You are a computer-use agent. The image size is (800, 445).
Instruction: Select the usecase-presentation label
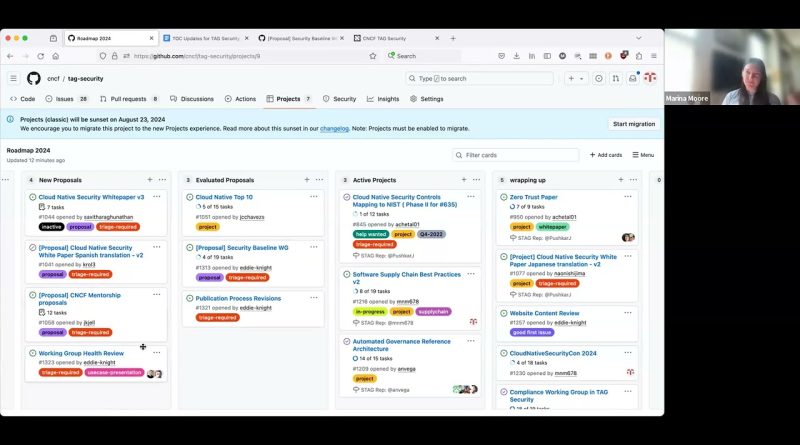[114, 373]
